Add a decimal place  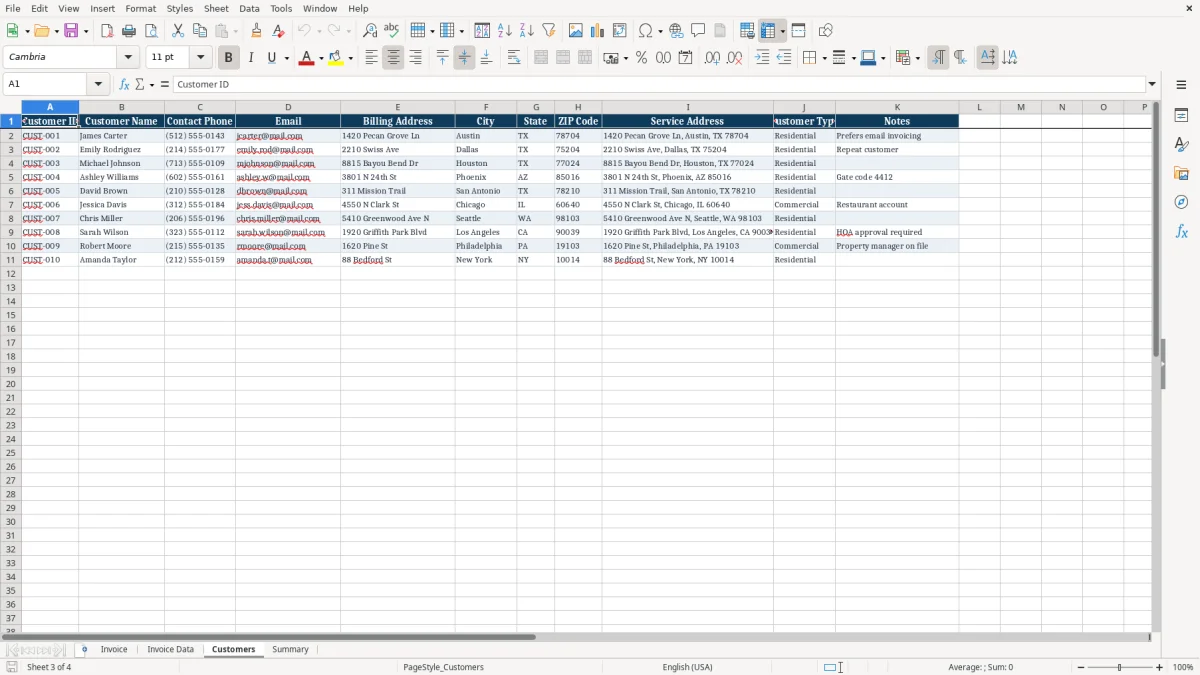pyautogui.click(x=712, y=58)
